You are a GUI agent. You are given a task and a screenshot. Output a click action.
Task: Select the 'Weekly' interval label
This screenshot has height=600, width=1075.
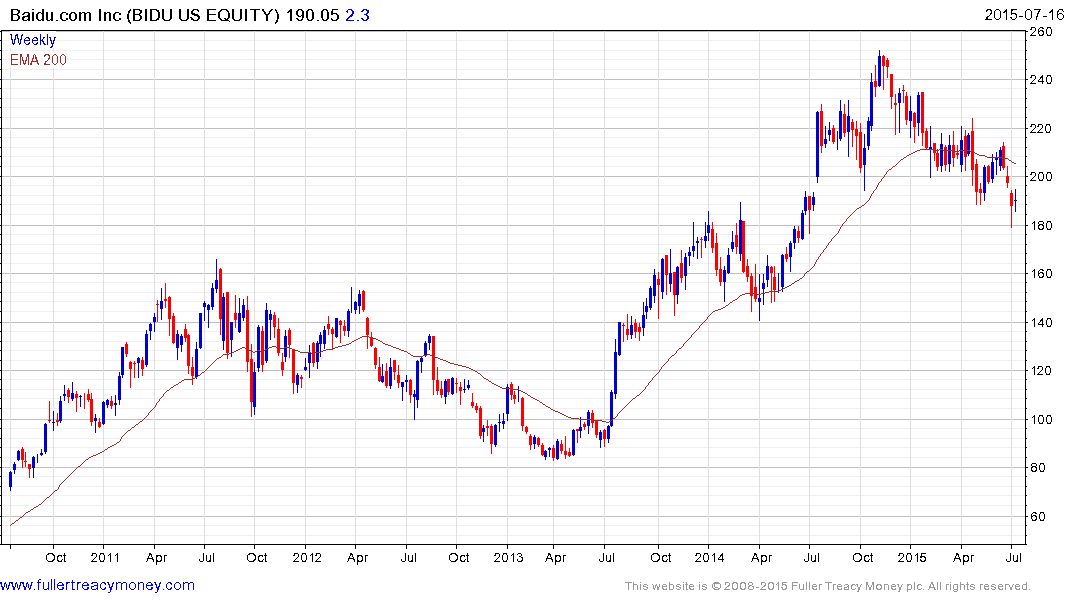[33, 40]
